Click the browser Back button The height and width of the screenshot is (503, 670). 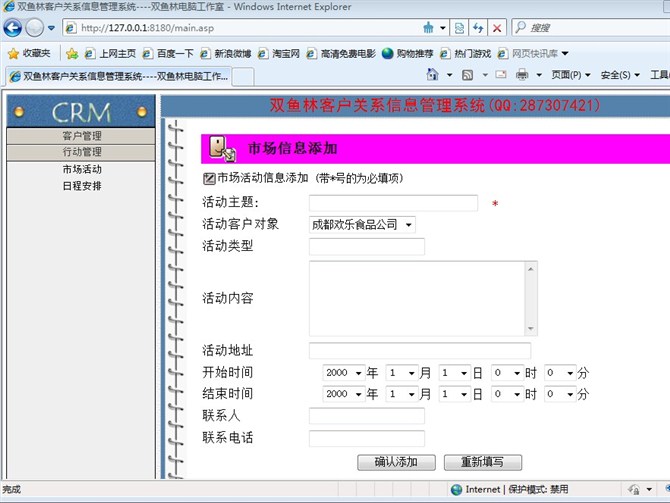(x=16, y=28)
